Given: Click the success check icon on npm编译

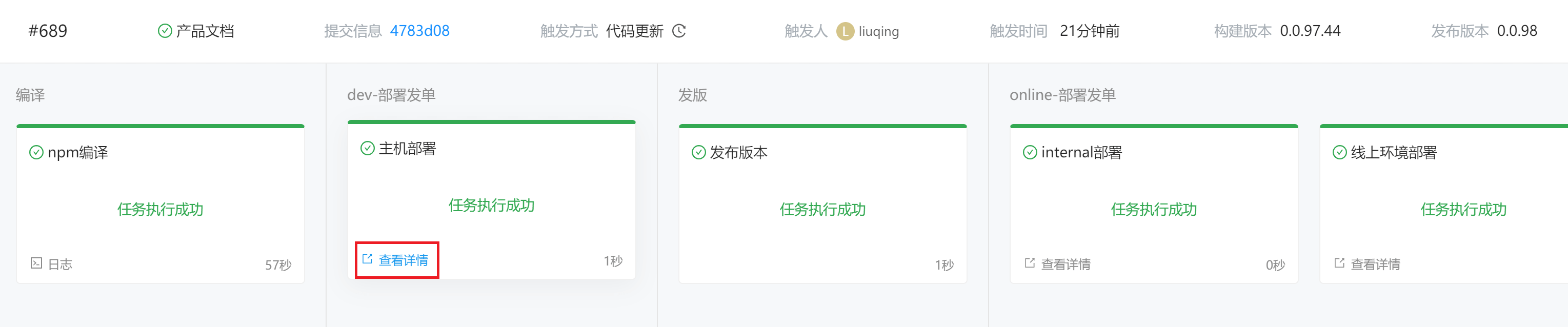Looking at the screenshot, I should pos(36,153).
